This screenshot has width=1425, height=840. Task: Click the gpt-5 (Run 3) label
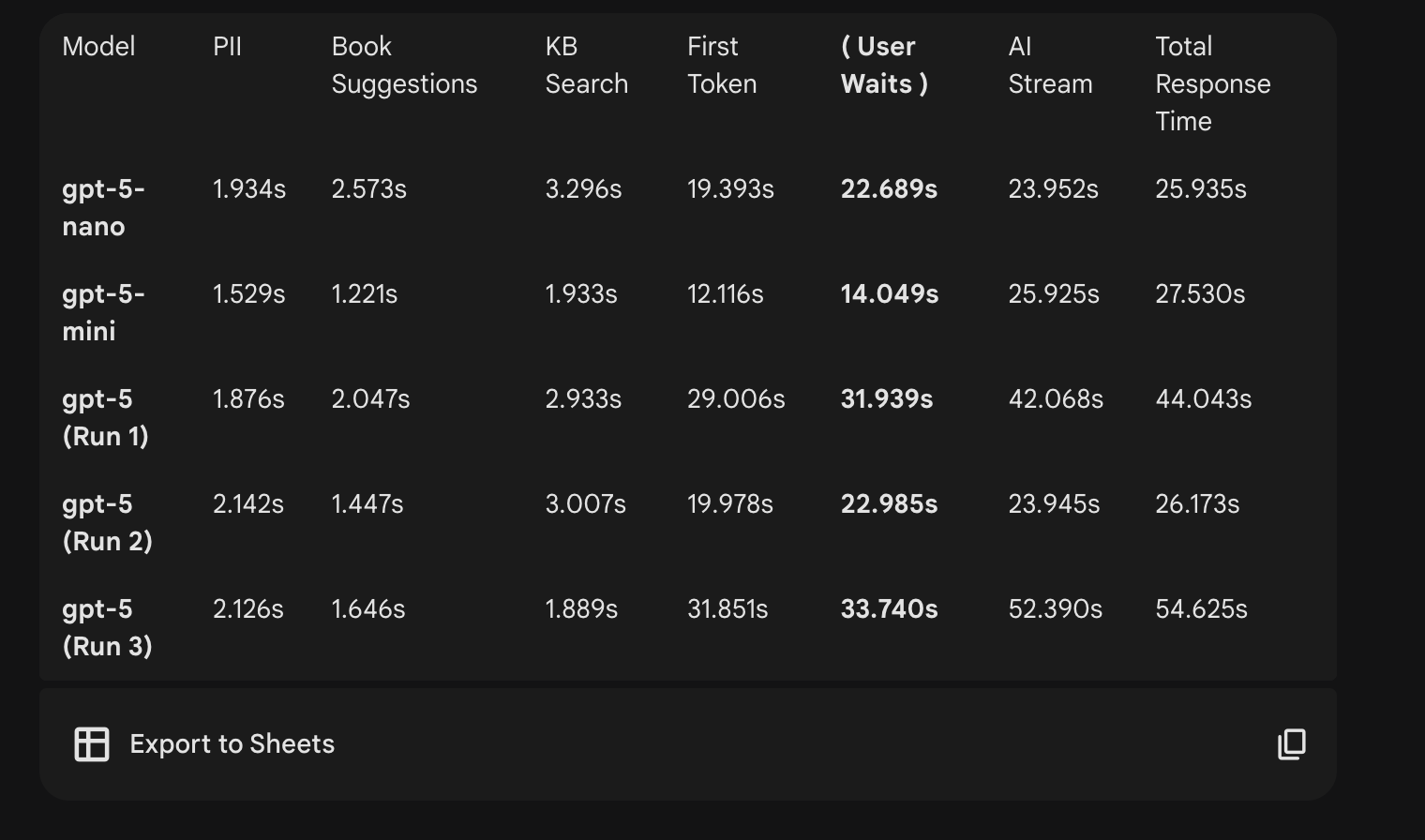(107, 628)
